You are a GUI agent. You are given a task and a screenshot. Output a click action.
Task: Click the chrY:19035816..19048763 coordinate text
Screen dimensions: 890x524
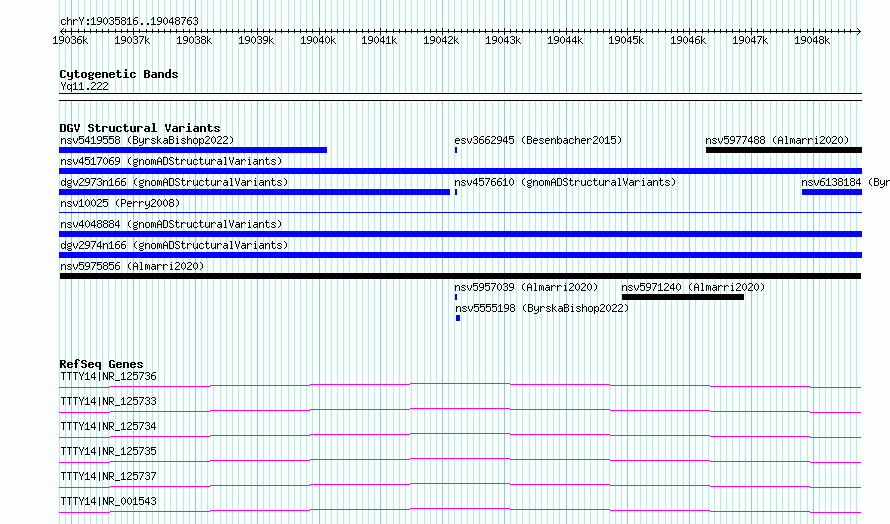point(129,21)
